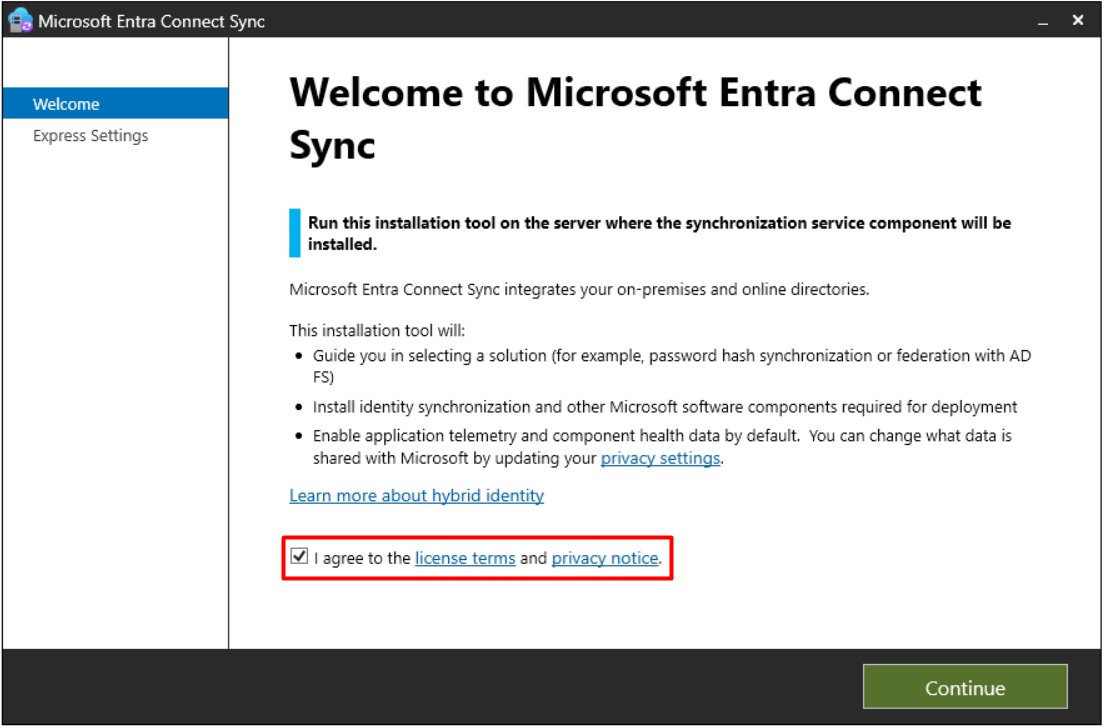Screen dimensions: 1105x728
Task: Open the privacy settings link
Action: pos(660,458)
